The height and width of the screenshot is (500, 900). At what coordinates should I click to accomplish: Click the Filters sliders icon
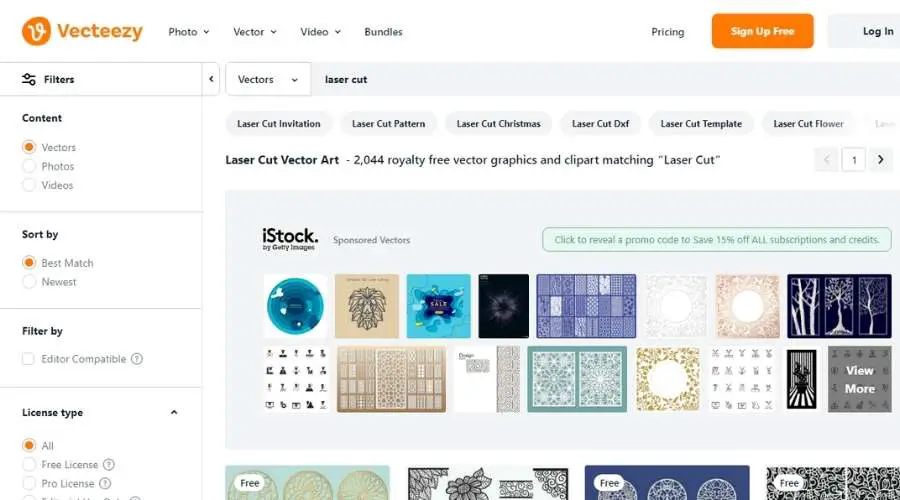click(29, 79)
